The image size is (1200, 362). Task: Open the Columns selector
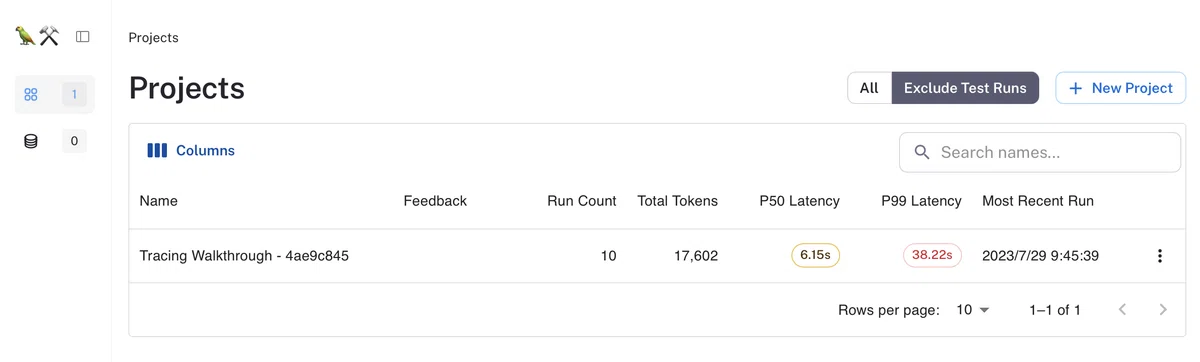pos(191,151)
